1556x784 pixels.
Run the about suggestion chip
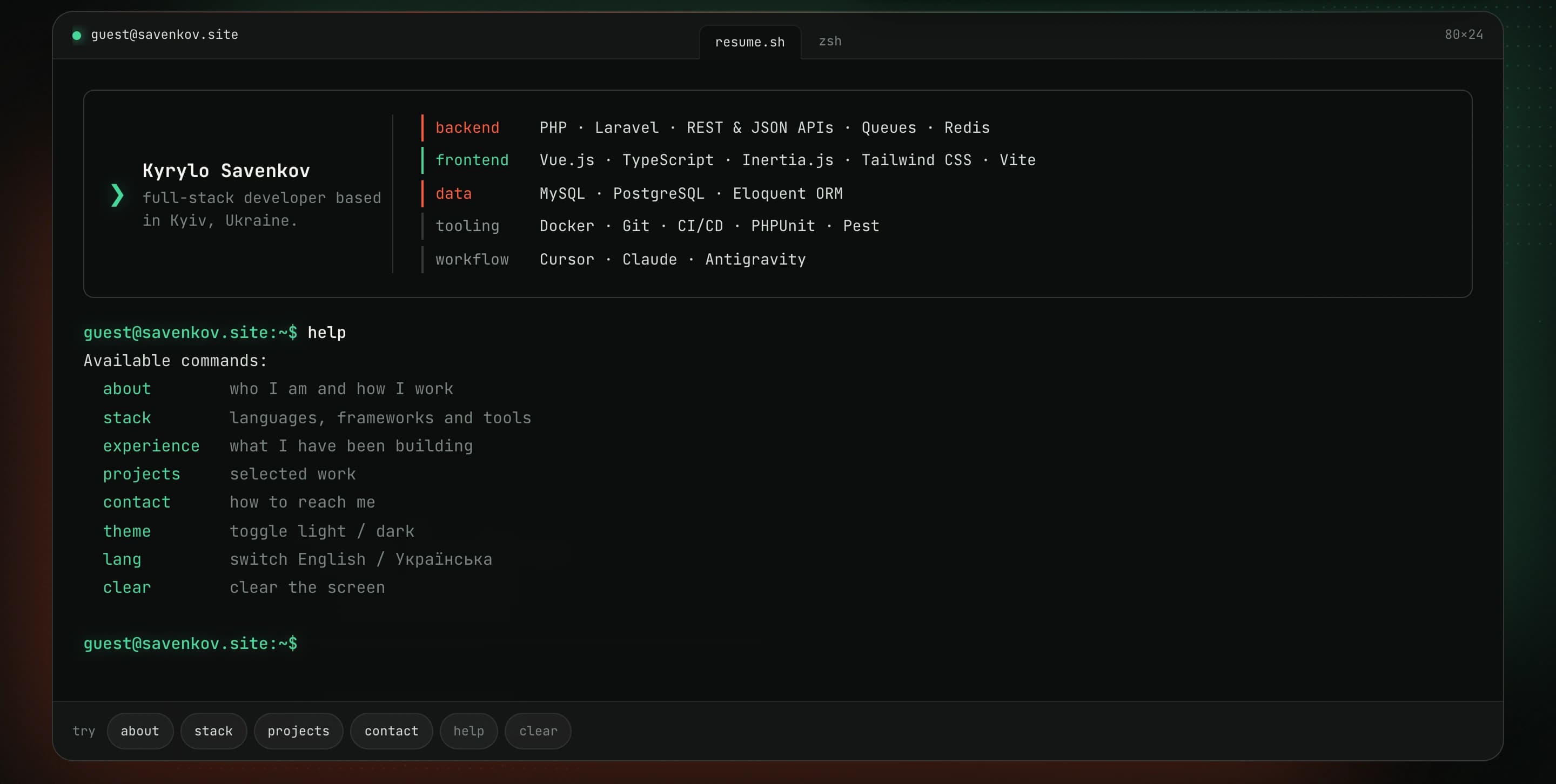point(140,731)
